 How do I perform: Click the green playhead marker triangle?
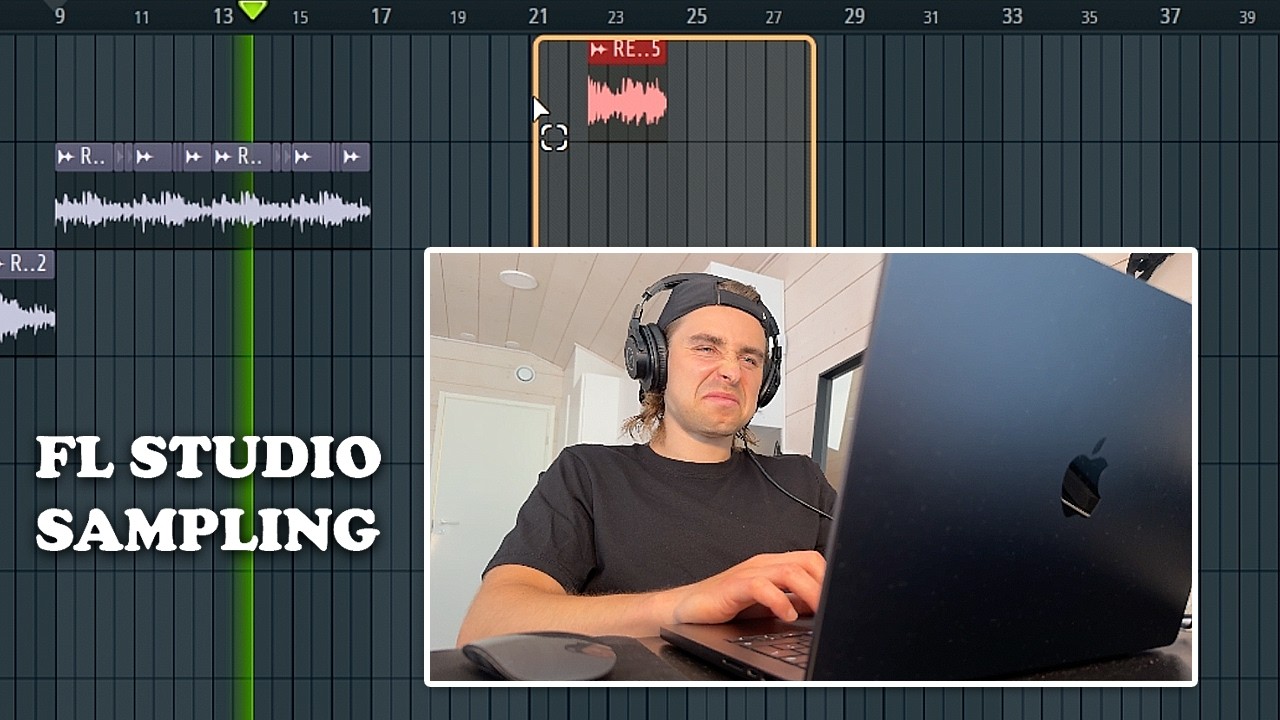pos(253,10)
